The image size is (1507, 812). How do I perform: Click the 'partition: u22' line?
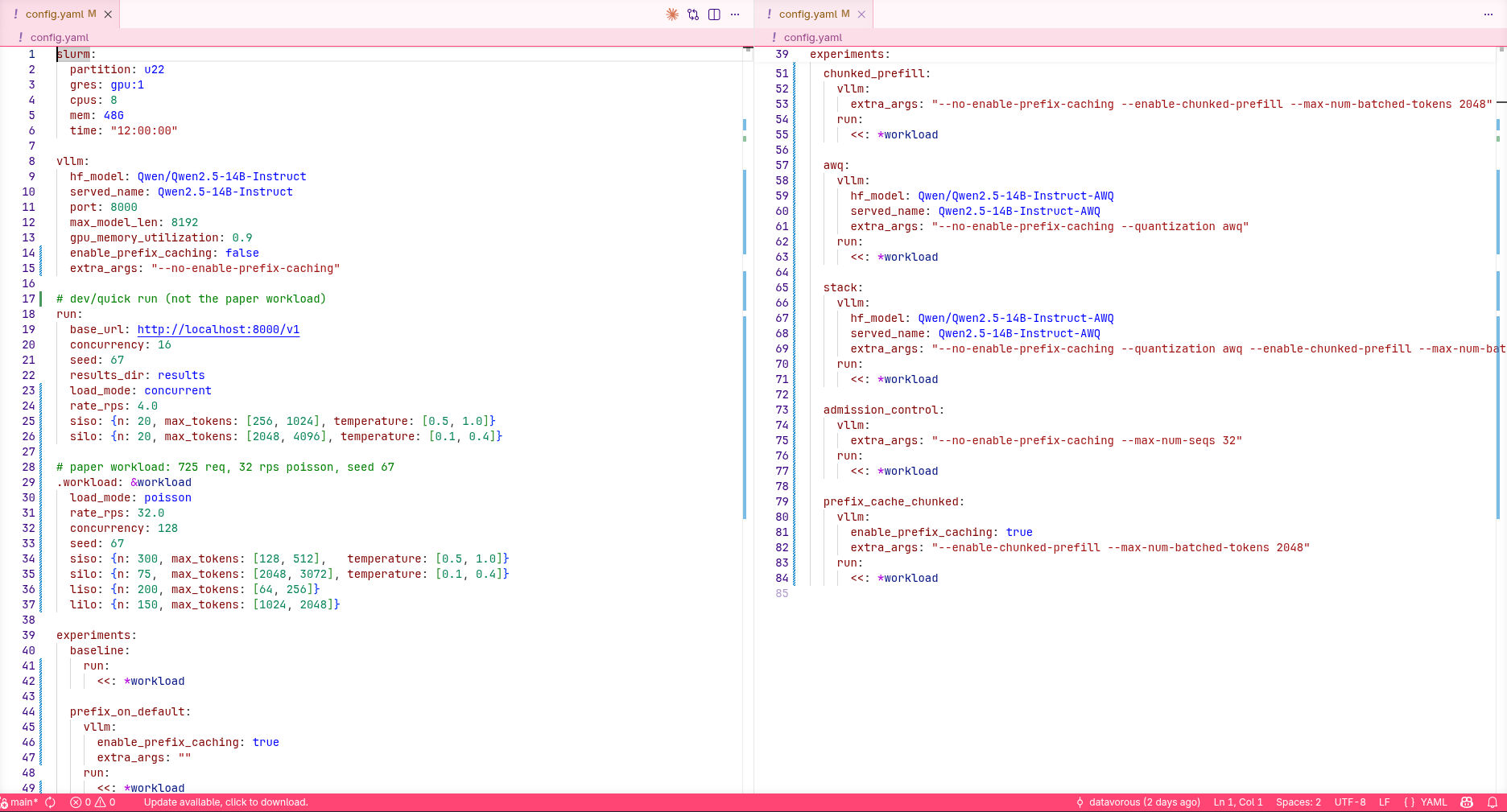click(117, 69)
